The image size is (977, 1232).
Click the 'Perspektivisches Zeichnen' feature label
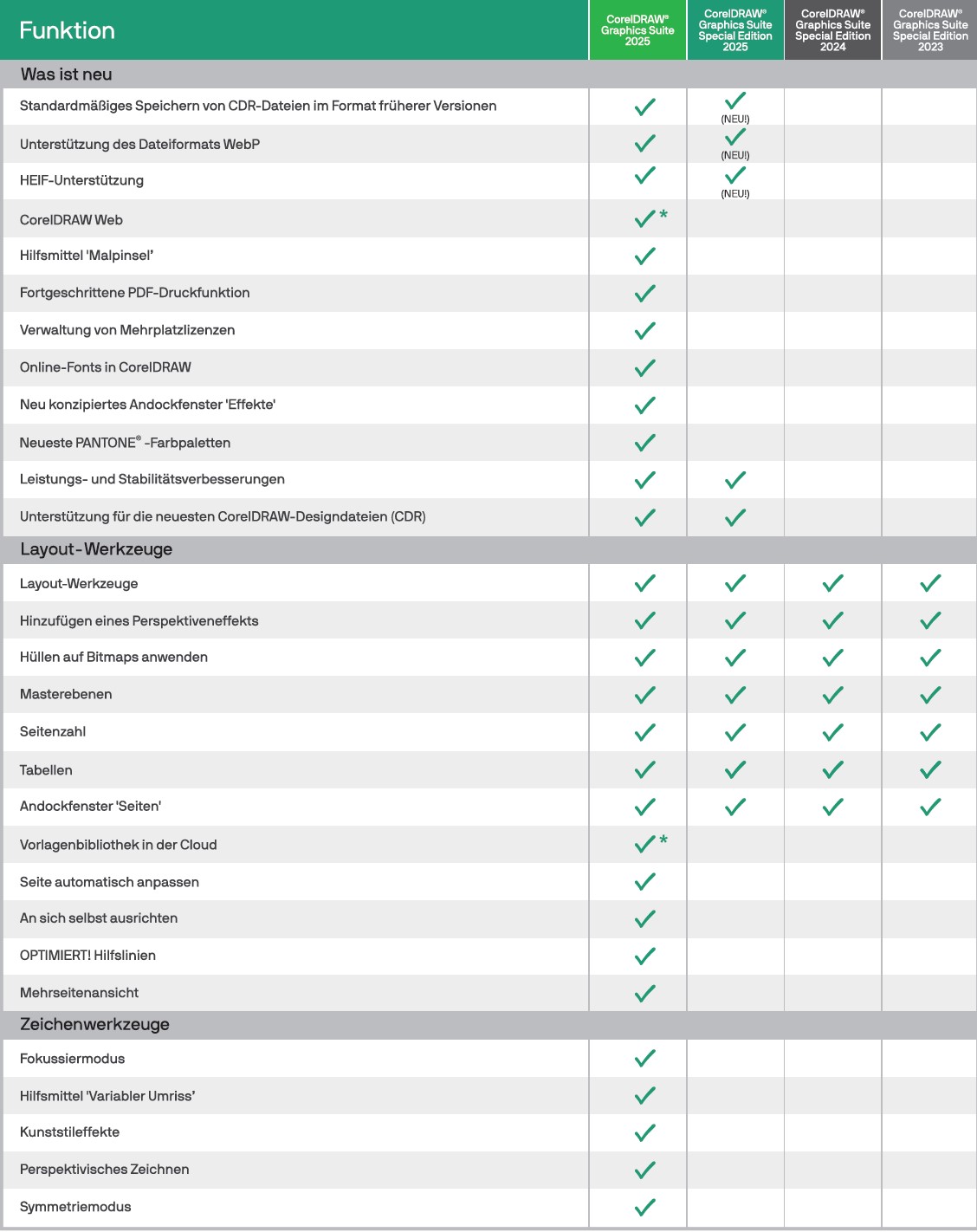point(105,1170)
